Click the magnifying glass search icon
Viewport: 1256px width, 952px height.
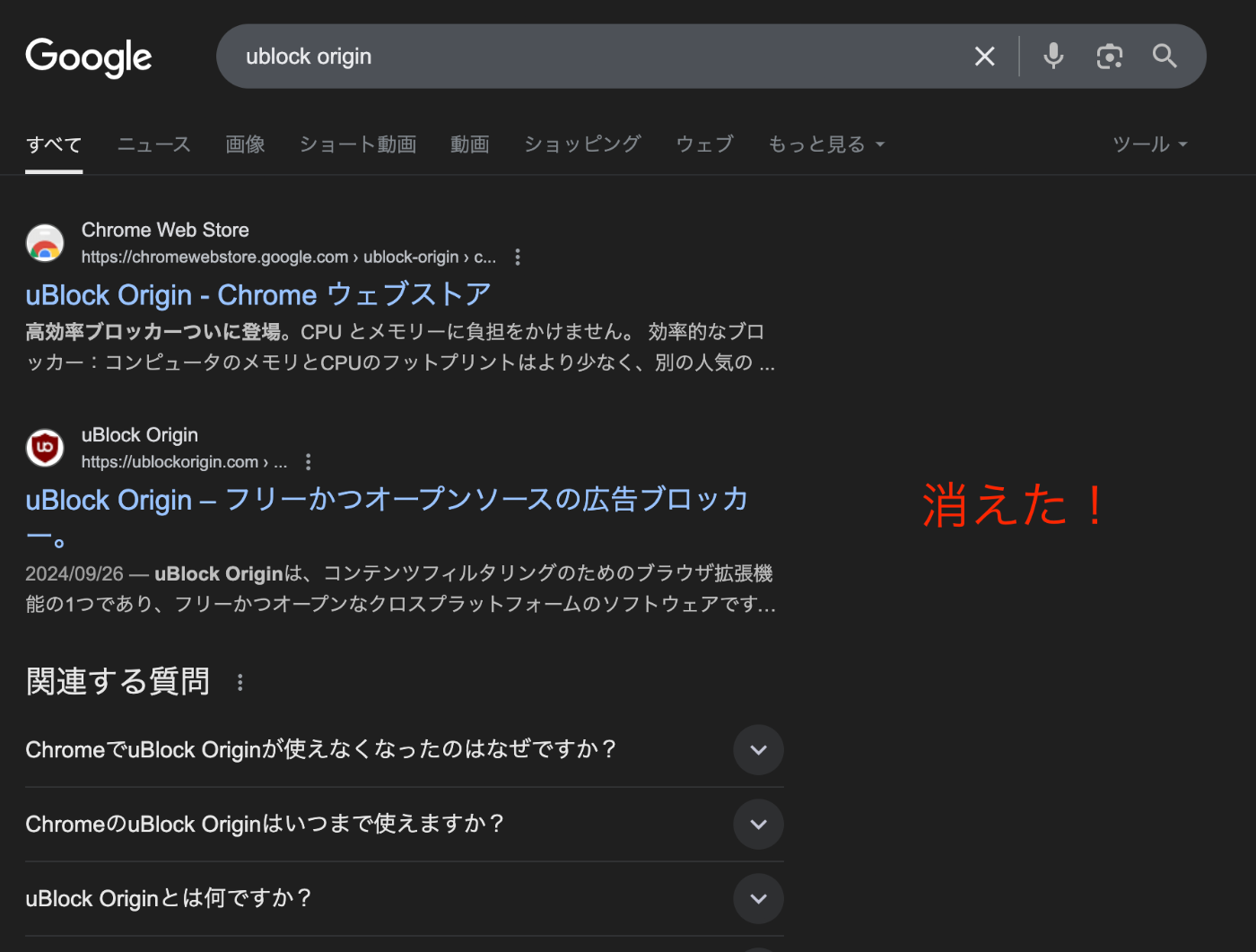(1164, 56)
